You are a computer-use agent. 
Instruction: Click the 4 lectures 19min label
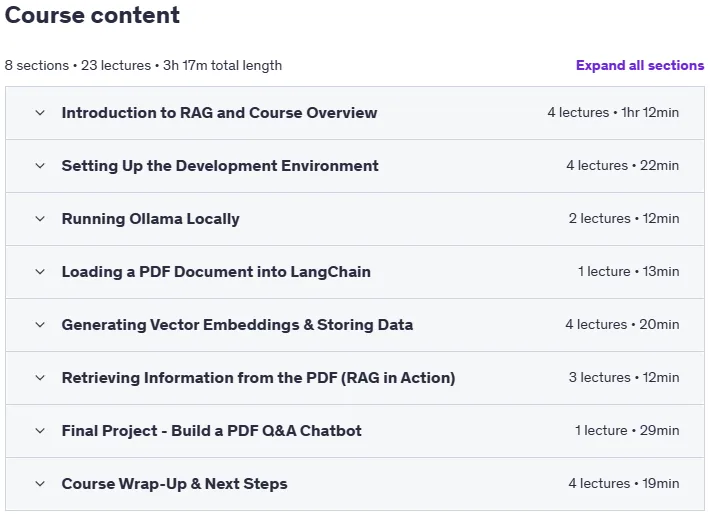[624, 483]
